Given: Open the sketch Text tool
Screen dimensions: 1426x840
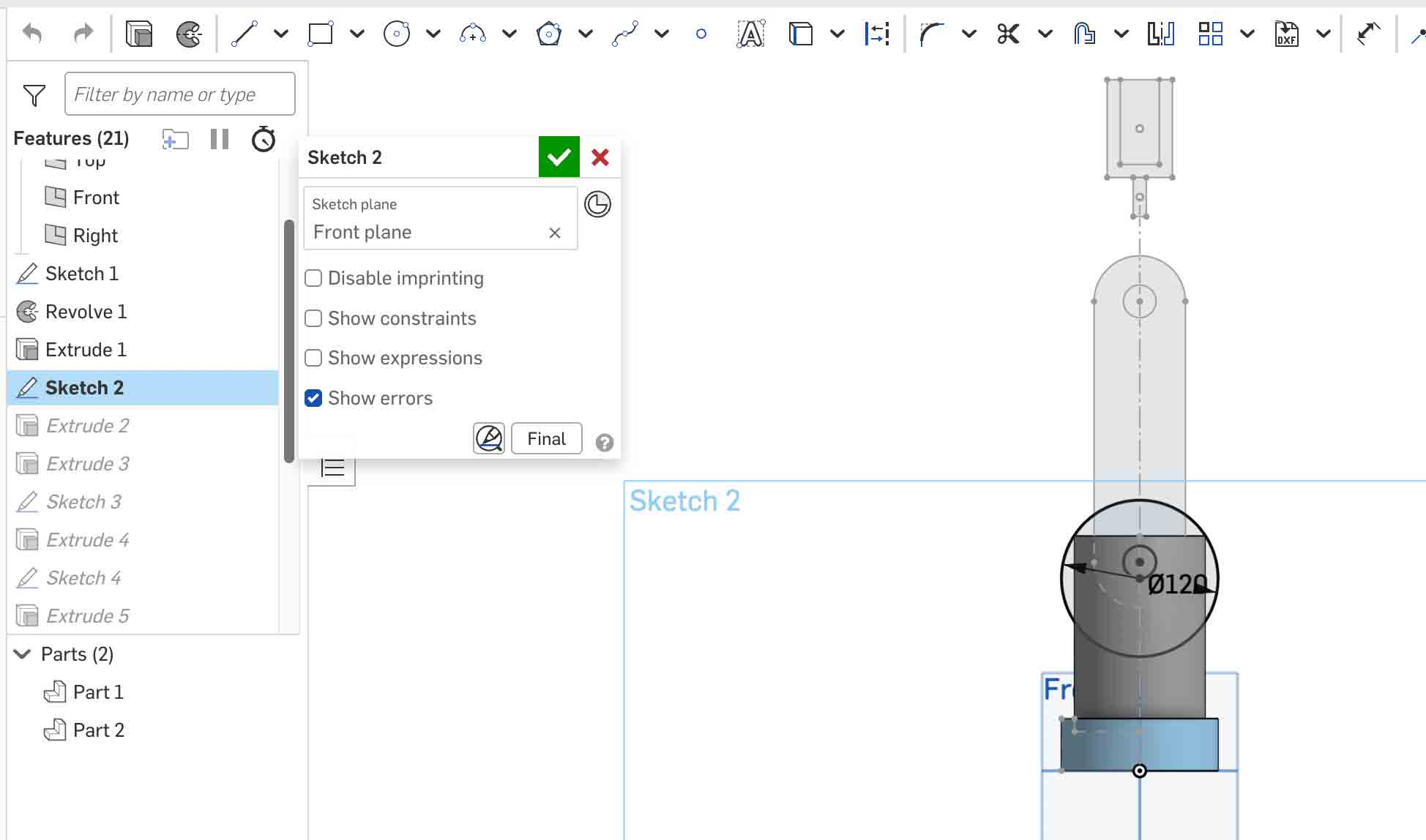Looking at the screenshot, I should coord(750,34).
